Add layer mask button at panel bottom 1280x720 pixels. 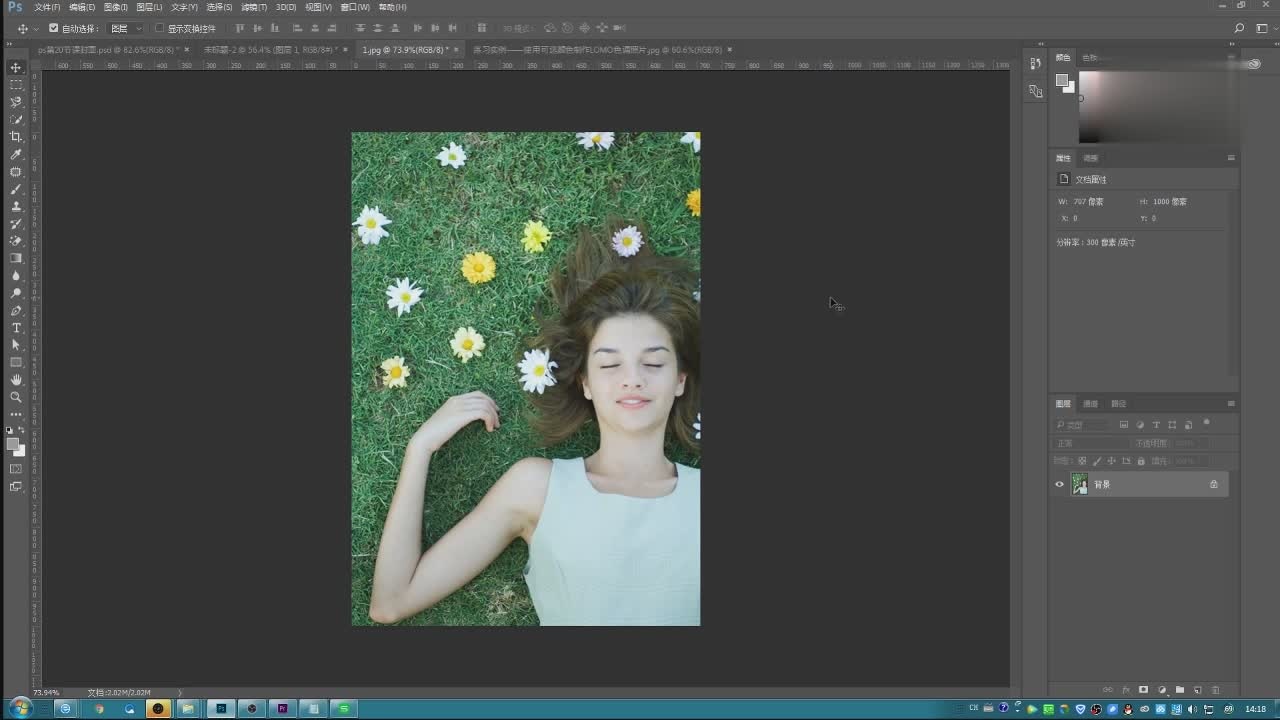coord(1144,690)
